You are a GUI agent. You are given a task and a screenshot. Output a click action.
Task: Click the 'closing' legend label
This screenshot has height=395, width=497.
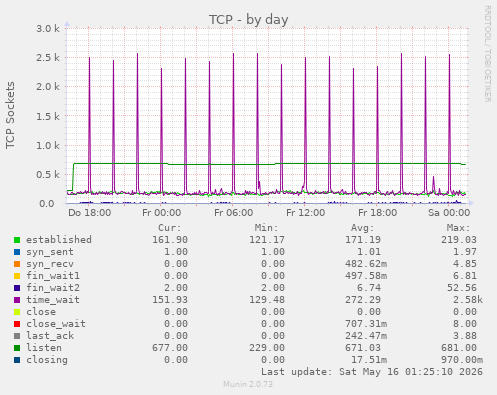(47, 360)
